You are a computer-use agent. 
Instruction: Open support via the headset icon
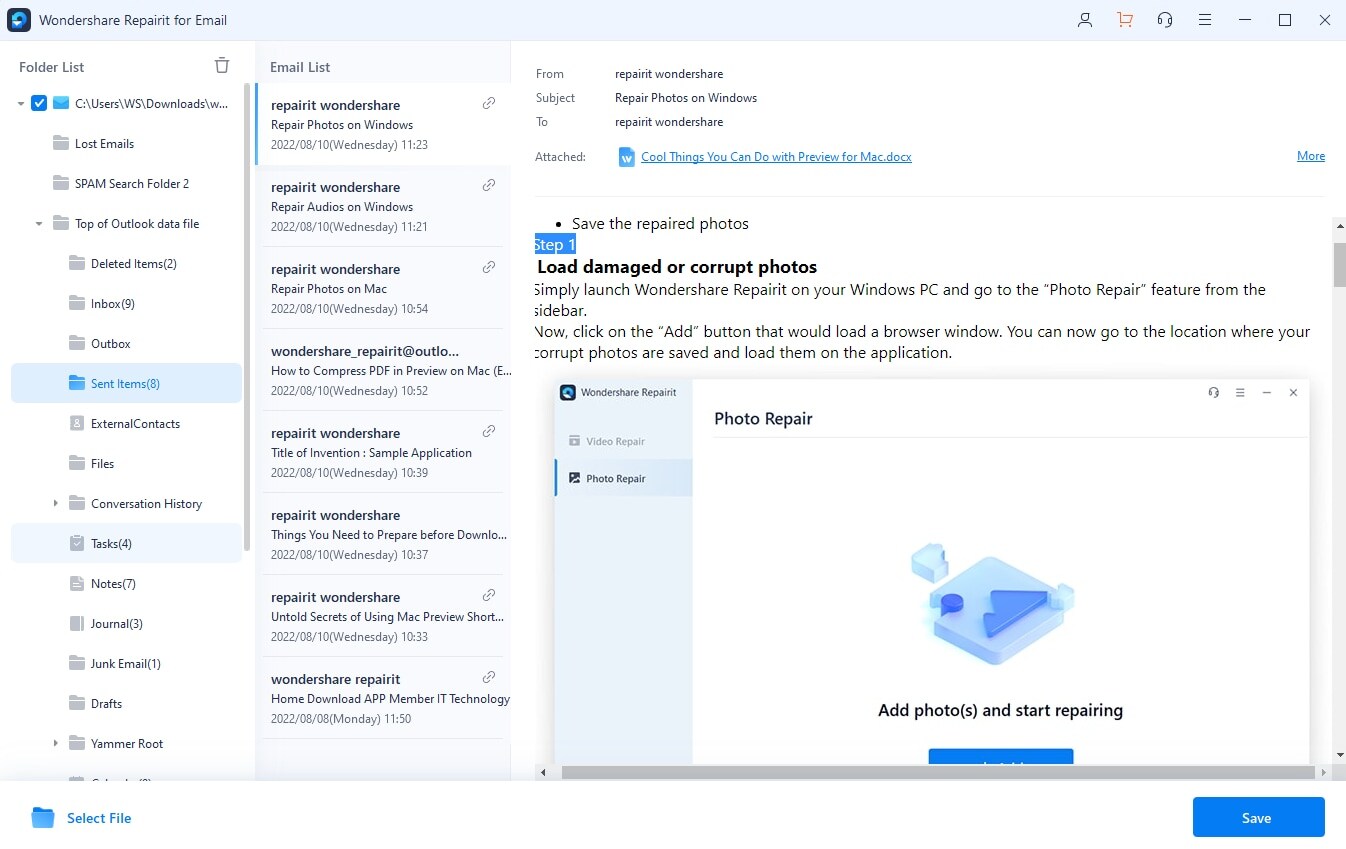[1165, 19]
